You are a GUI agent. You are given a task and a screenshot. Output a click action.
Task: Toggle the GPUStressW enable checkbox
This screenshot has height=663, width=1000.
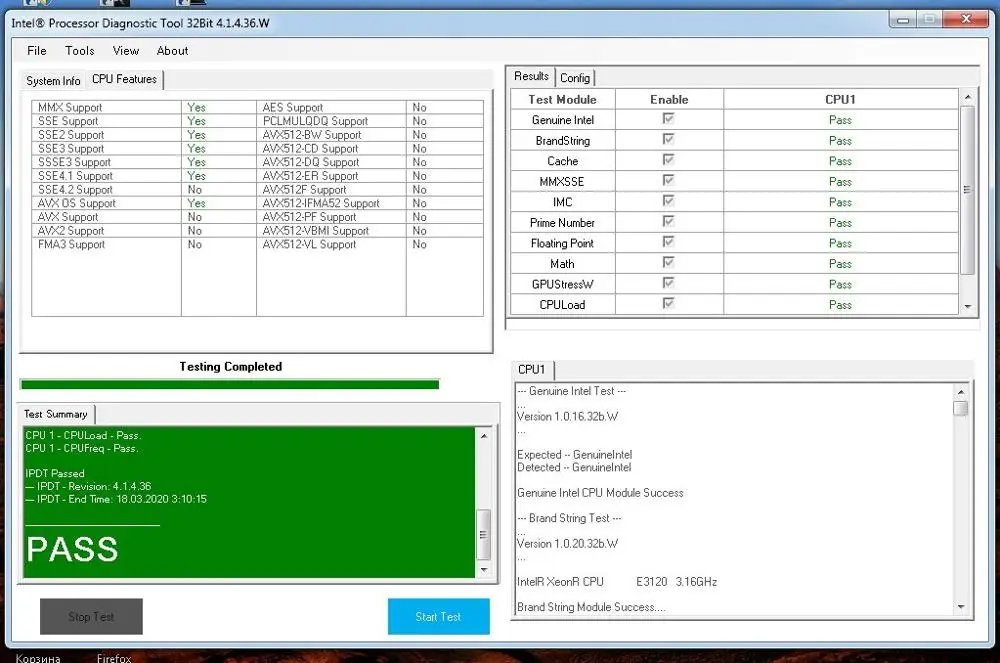tap(668, 282)
